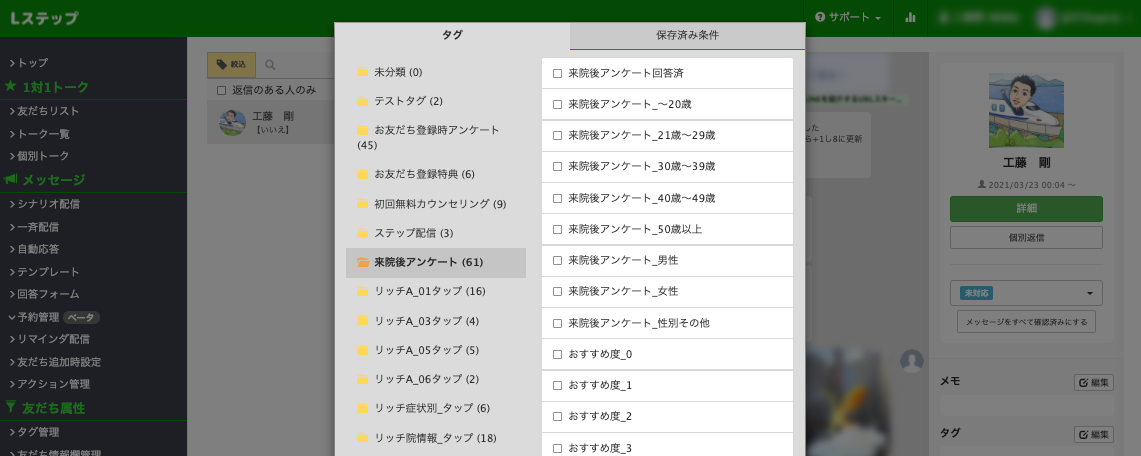Open the 未分類 folder icon
Viewport: 1141px width, 456px height.
(x=363, y=73)
